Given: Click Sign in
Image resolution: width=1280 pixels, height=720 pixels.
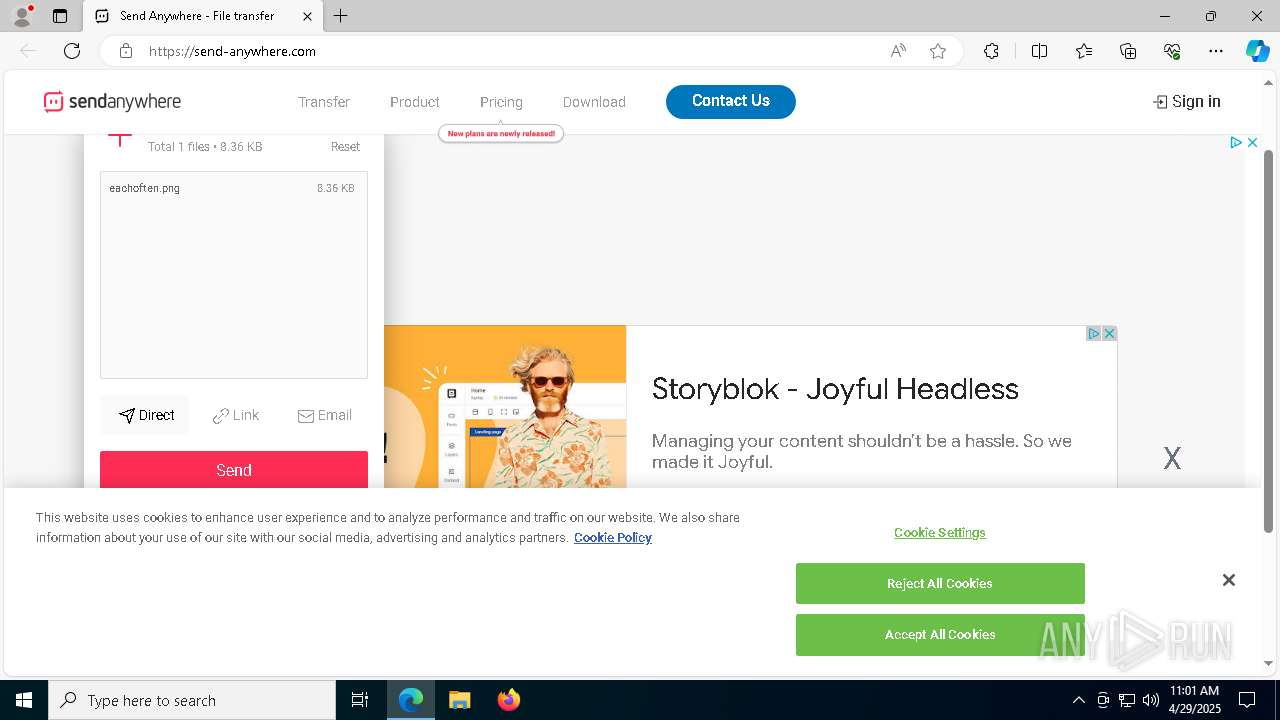Looking at the screenshot, I should [1187, 101].
